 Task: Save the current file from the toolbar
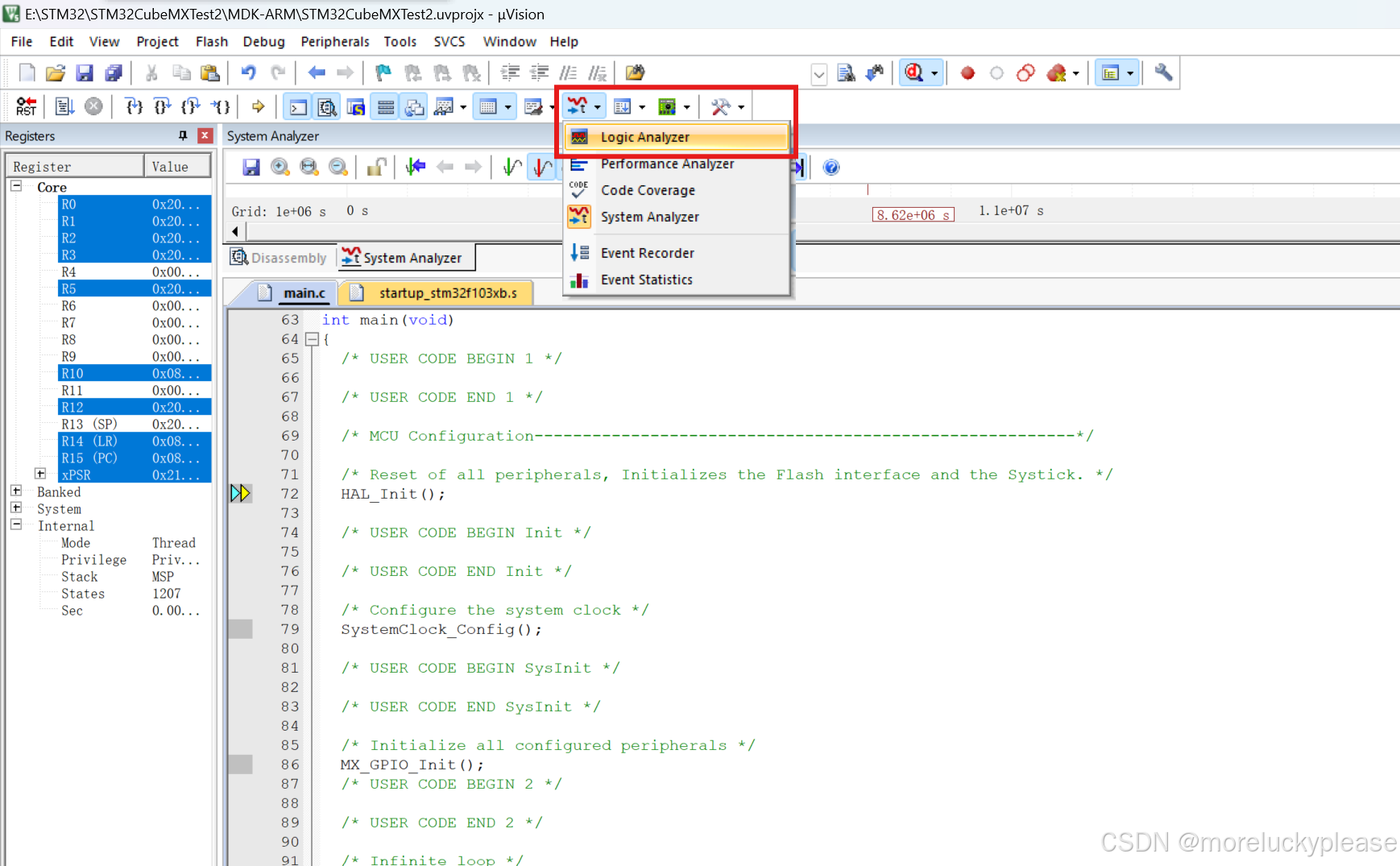85,73
